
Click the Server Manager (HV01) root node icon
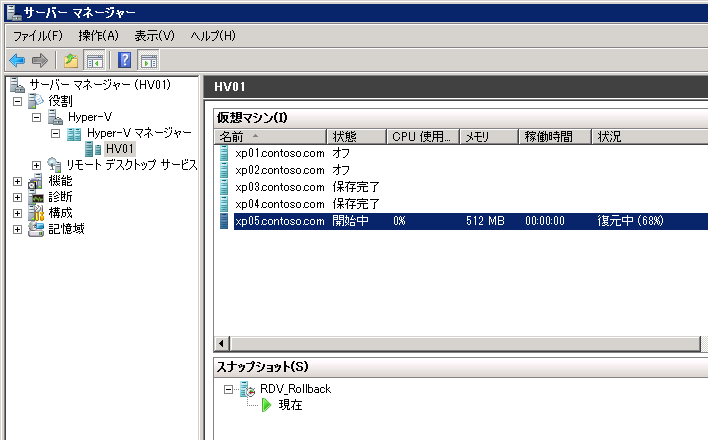pyautogui.click(x=17, y=84)
